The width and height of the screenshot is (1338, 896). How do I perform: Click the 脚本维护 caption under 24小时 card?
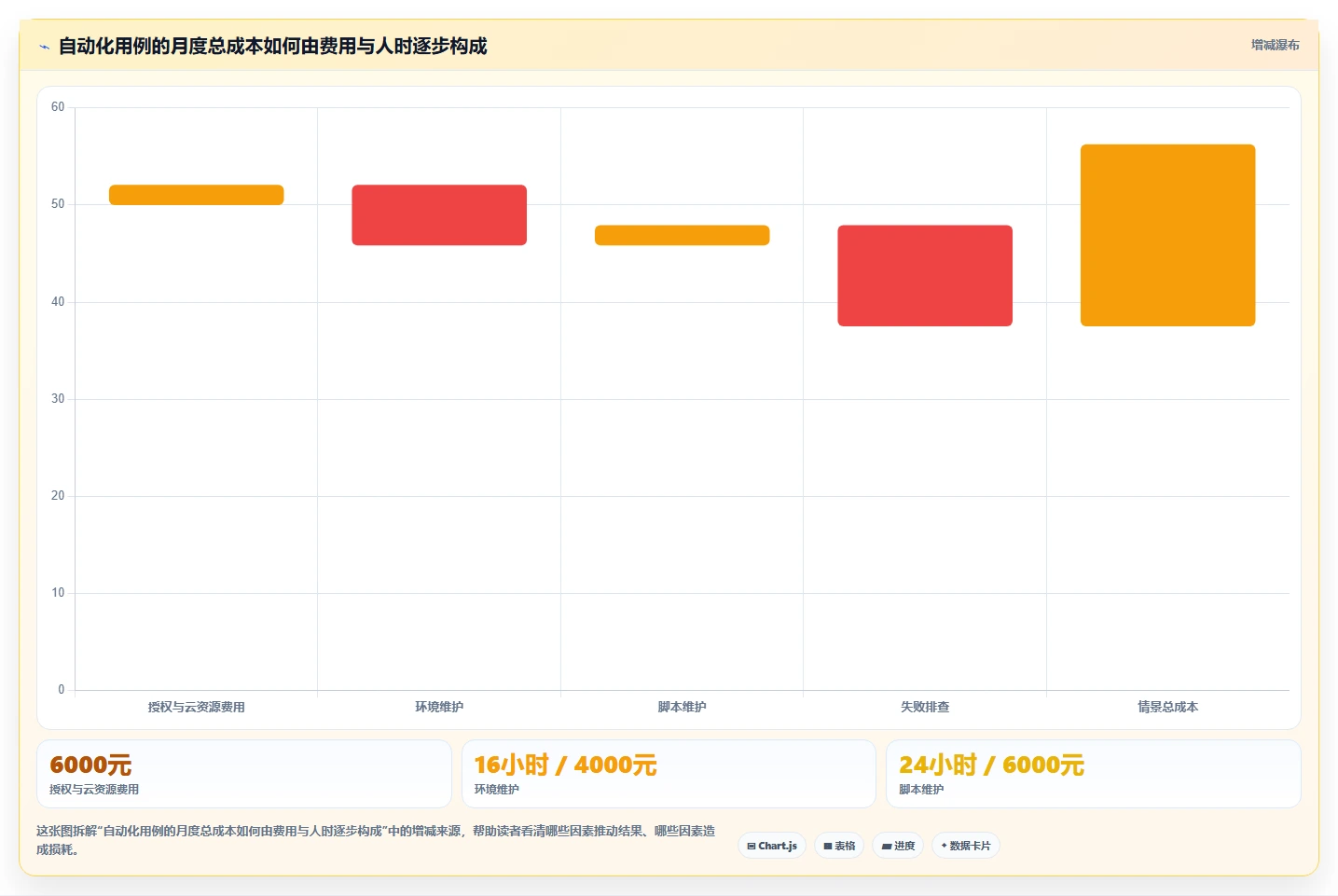[921, 790]
